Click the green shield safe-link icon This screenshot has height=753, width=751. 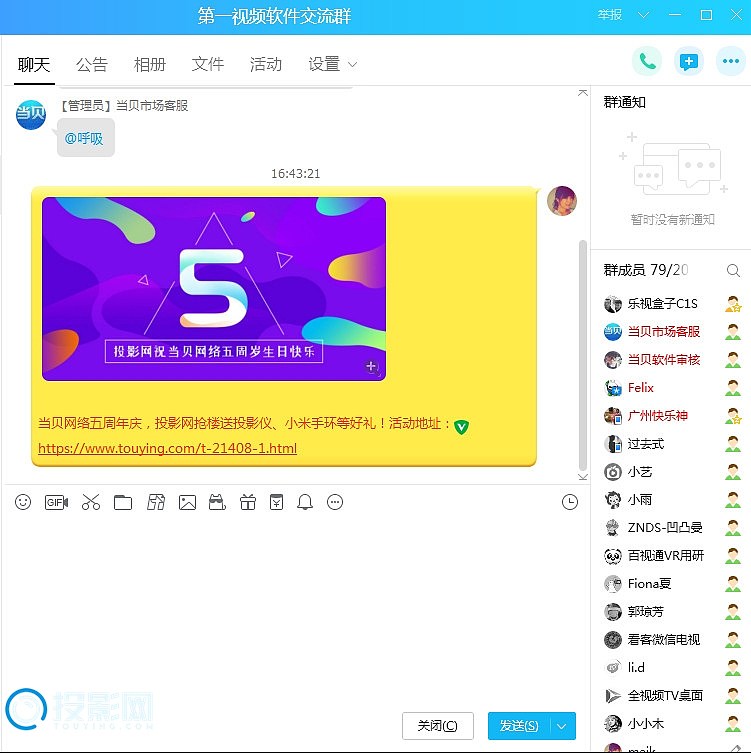click(461, 426)
